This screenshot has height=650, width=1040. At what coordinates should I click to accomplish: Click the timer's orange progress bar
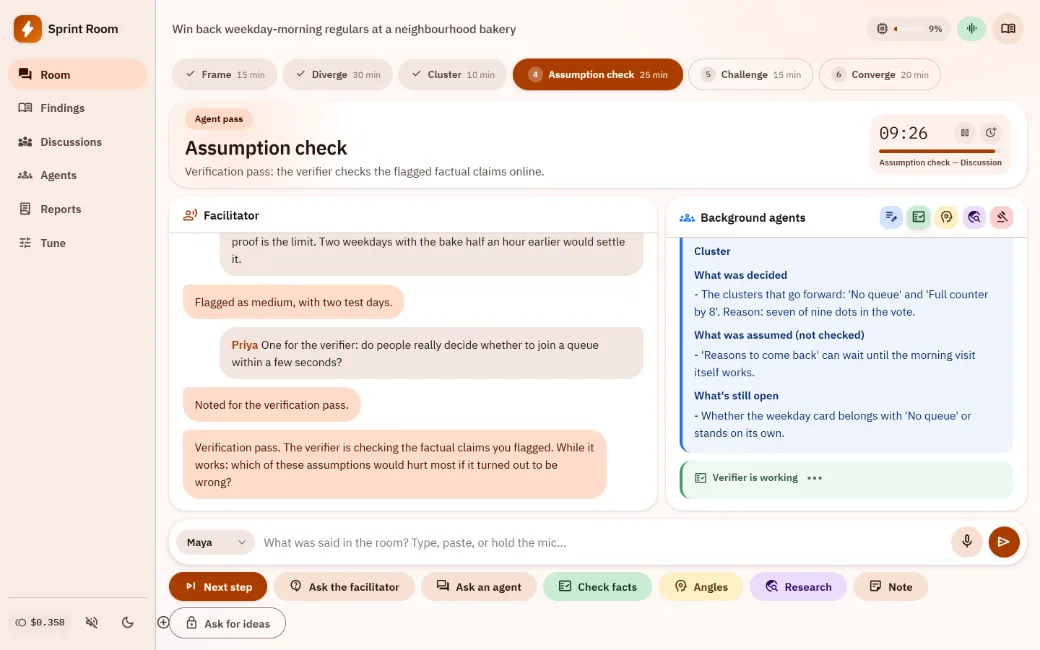940,151
